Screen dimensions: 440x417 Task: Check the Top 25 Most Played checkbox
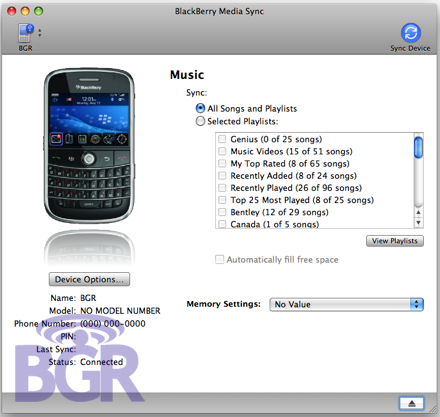pyautogui.click(x=222, y=200)
